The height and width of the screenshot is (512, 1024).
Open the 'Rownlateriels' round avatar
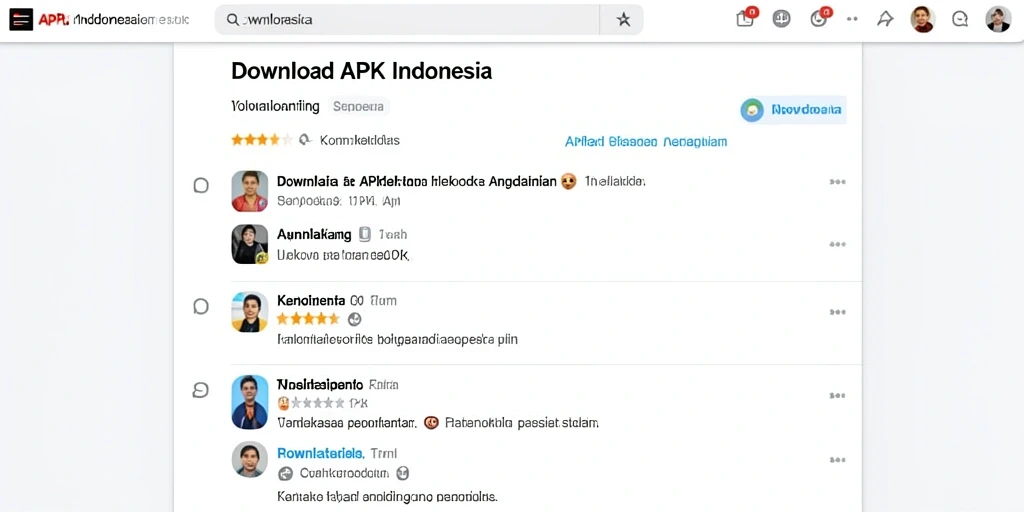[249, 459]
